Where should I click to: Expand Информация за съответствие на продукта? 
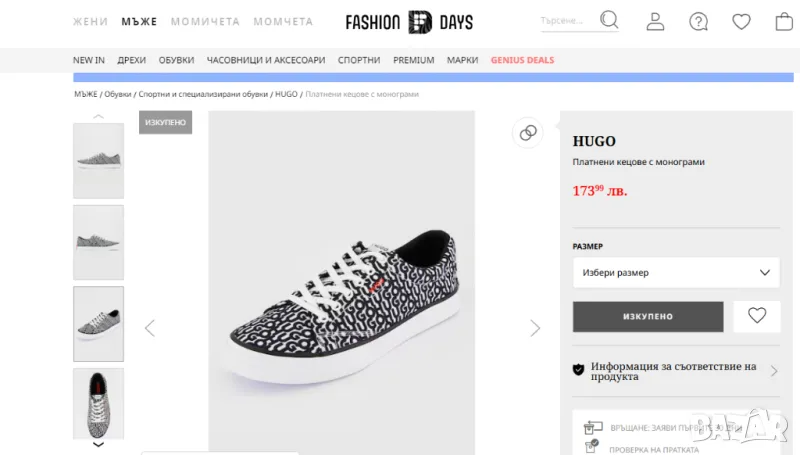pos(676,371)
